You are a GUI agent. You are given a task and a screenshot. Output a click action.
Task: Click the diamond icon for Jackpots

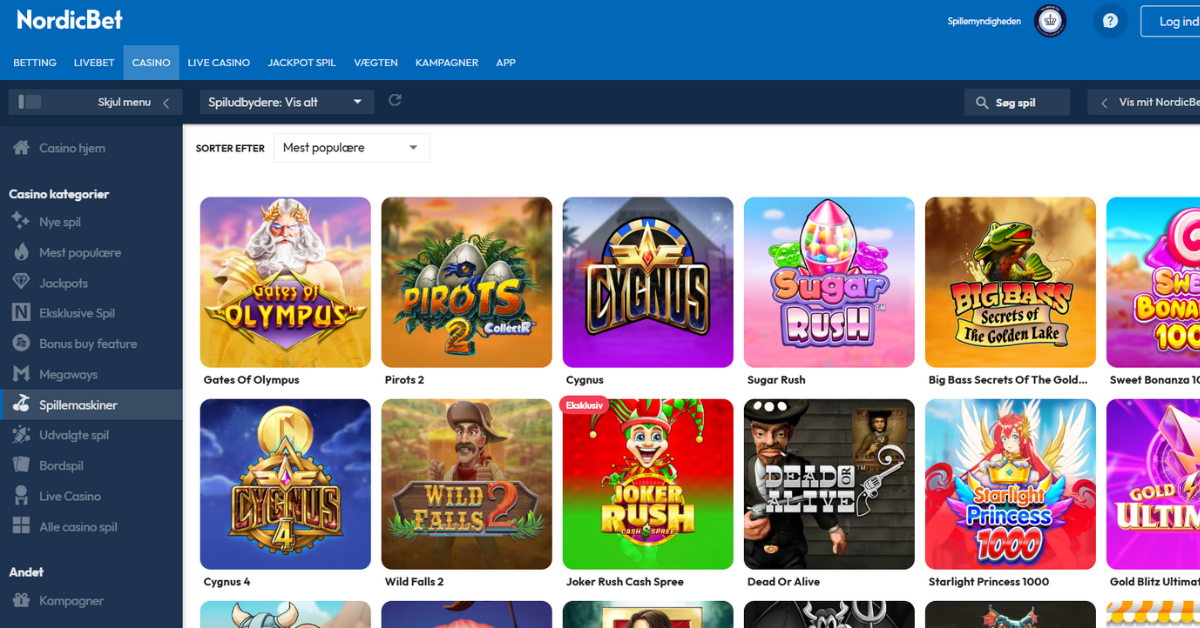point(20,283)
